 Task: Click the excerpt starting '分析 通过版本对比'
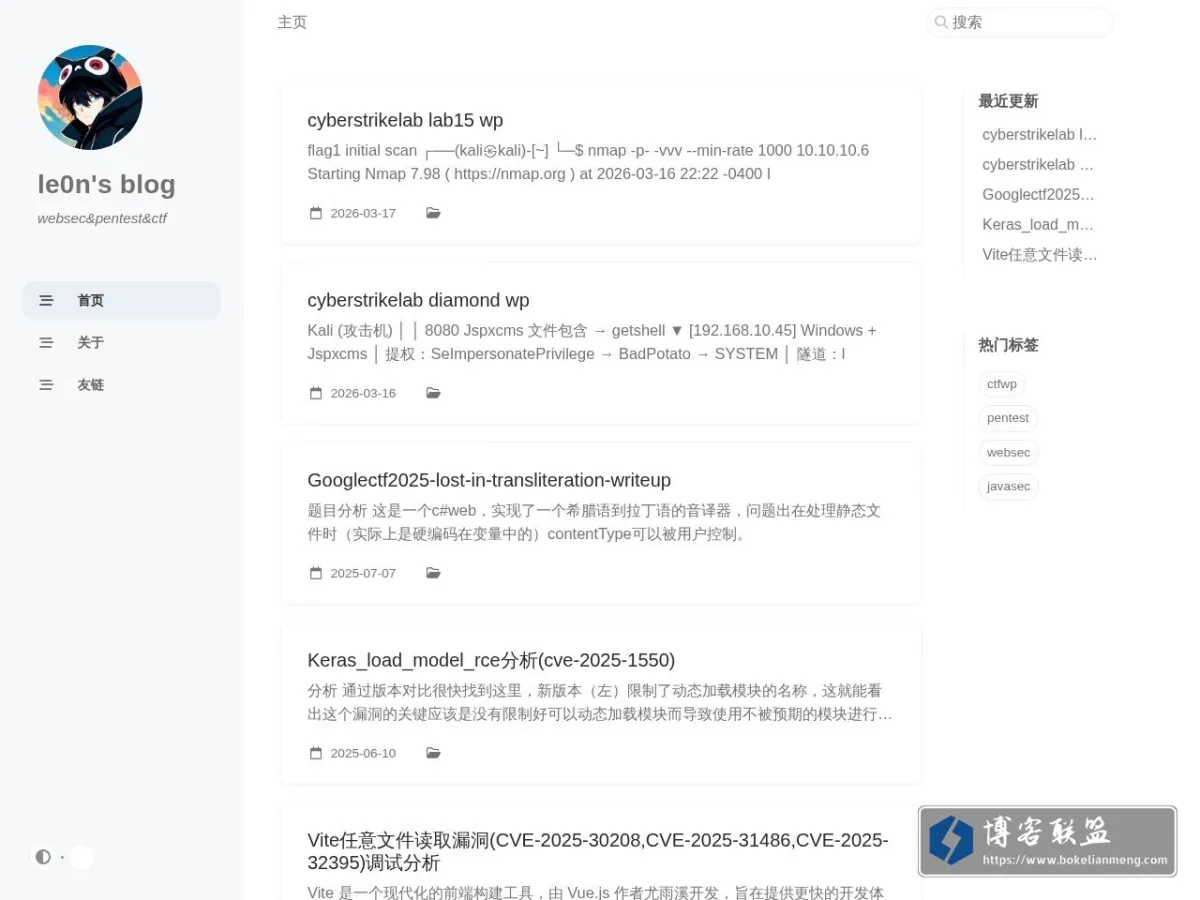600,702
